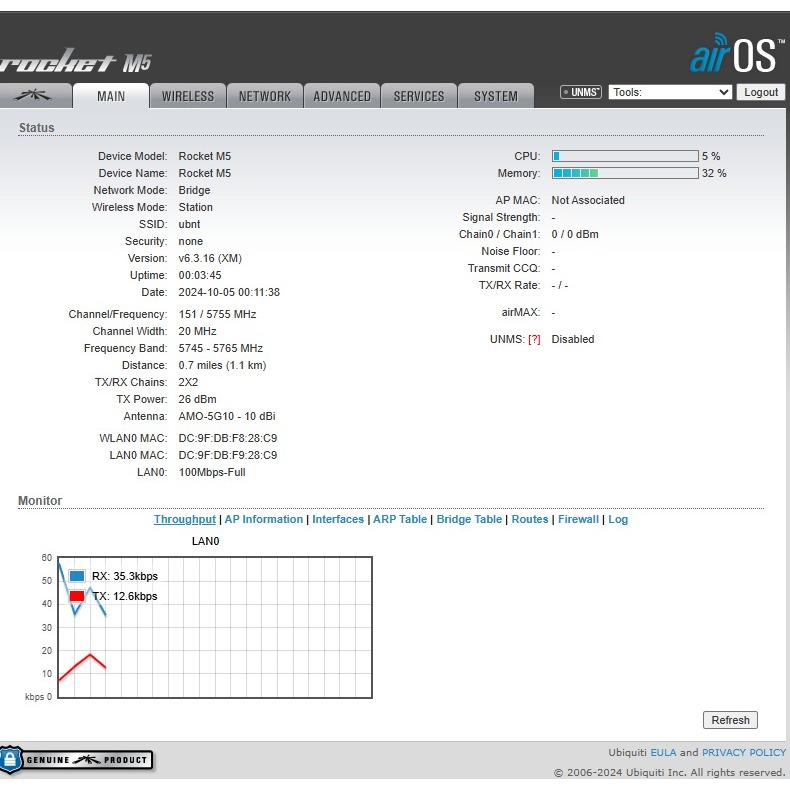Log out with the Logout button
This screenshot has width=790, height=790.
coord(761,92)
